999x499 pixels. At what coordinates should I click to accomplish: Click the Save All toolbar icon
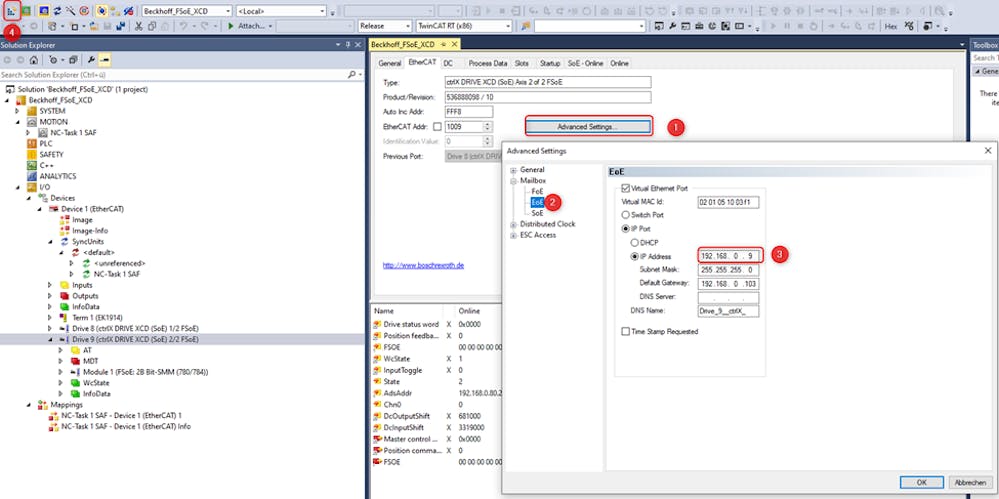point(120,26)
